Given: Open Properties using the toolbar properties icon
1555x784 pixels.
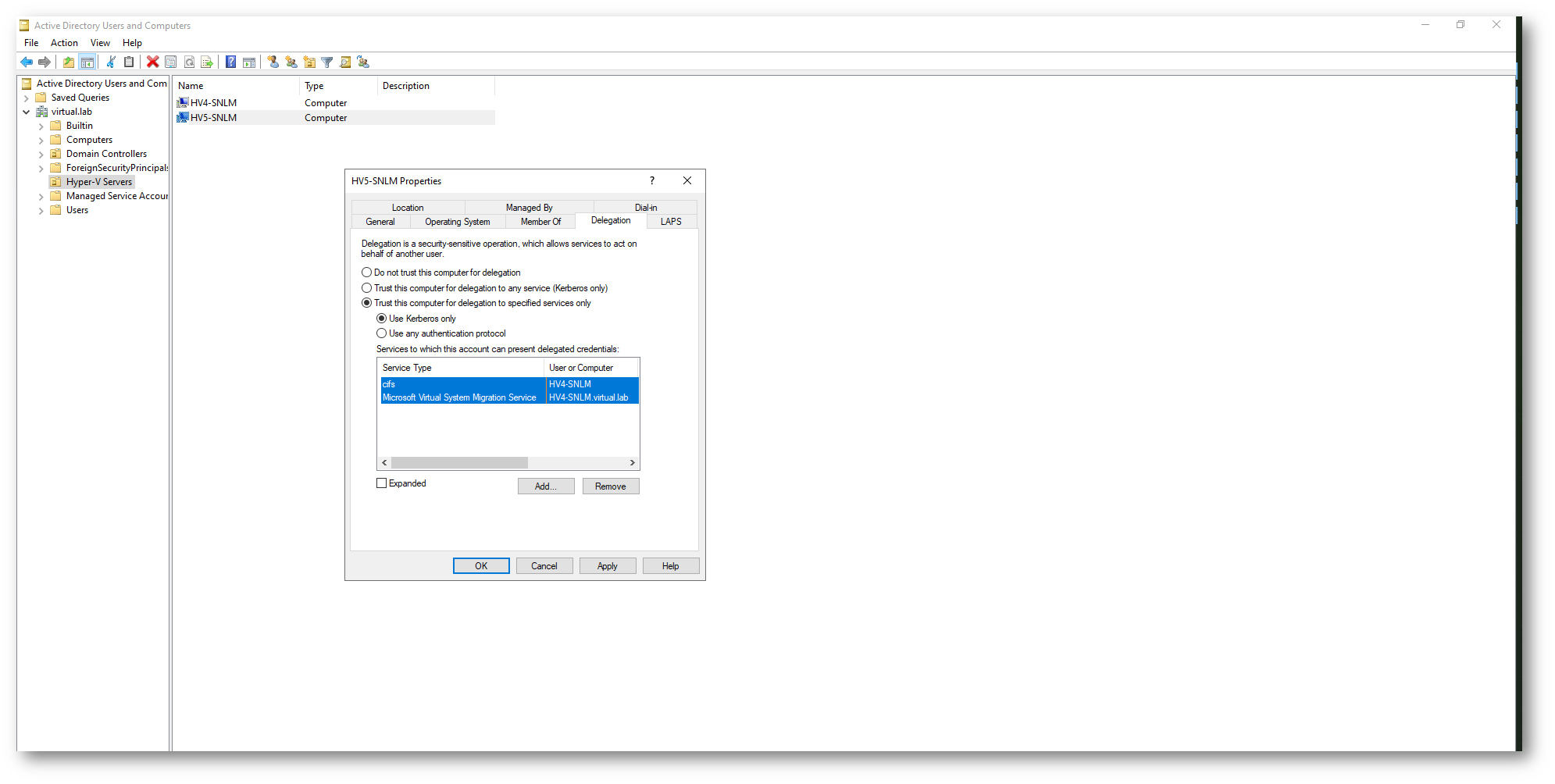Looking at the screenshot, I should pyautogui.click(x=171, y=62).
